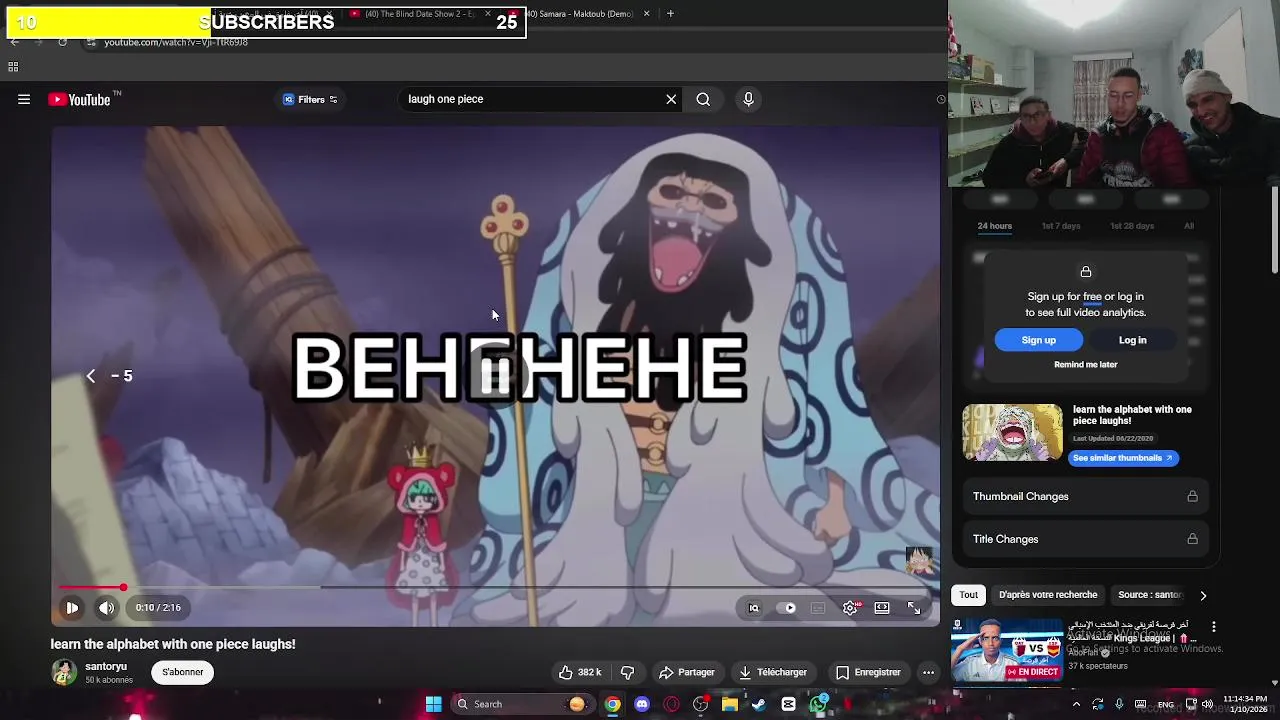Open the EN DIRECT Kings League thumbnail
Screen dimensions: 1280x720
click(x=1005, y=650)
